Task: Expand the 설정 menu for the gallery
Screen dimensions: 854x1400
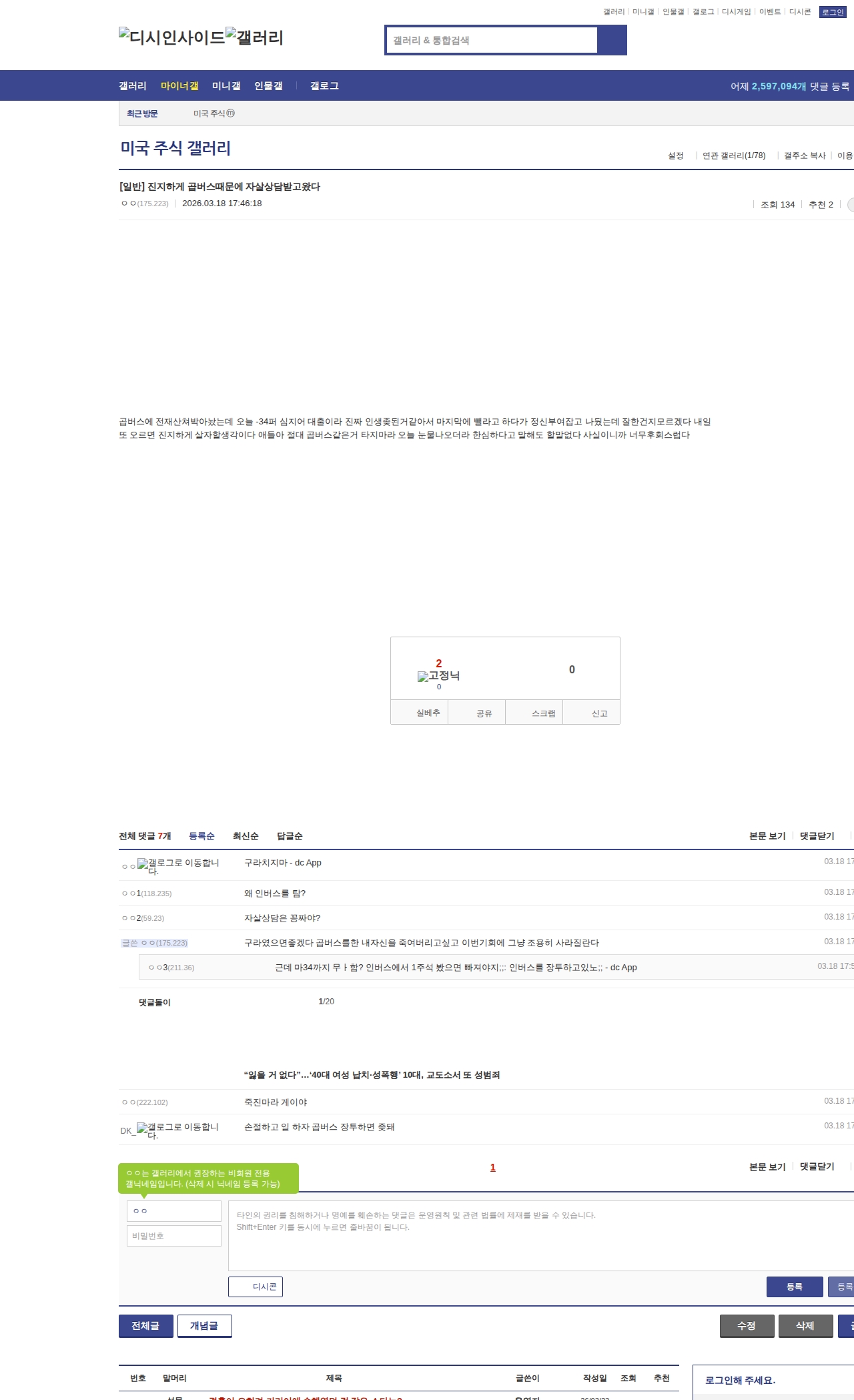Action: click(675, 155)
